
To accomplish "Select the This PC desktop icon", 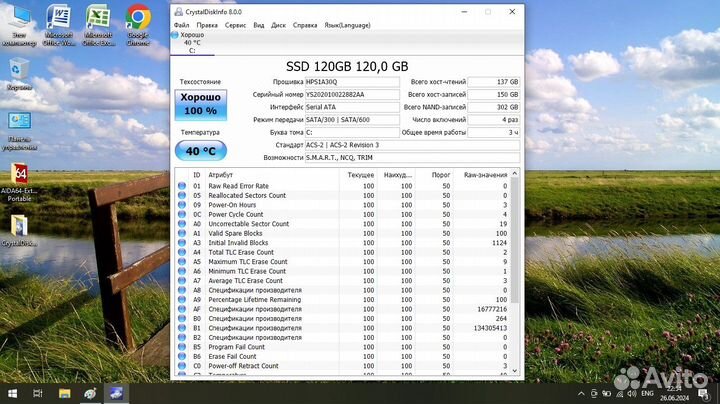I will 19,25.
